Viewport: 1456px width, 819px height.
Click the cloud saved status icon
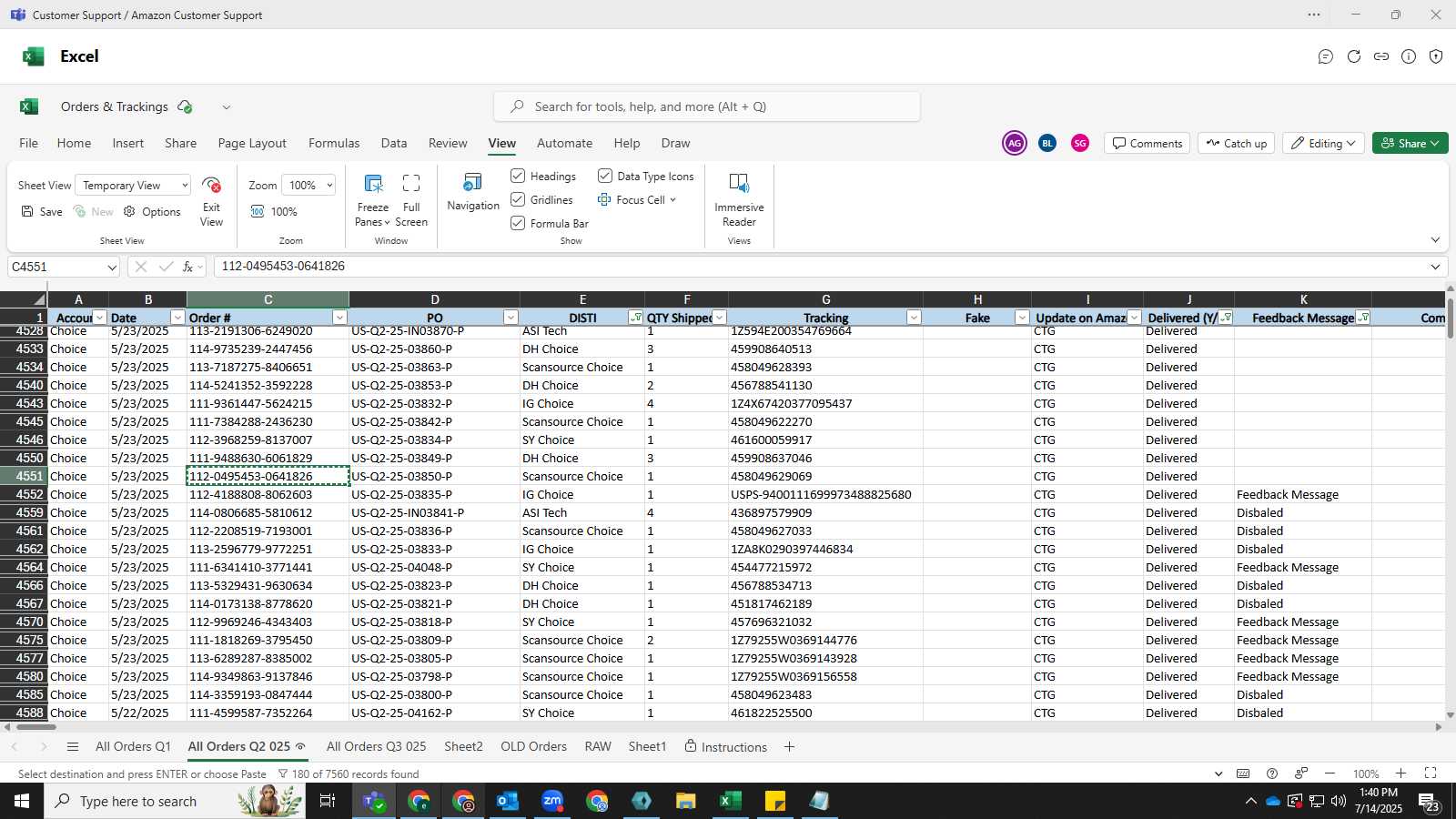[x=185, y=106]
